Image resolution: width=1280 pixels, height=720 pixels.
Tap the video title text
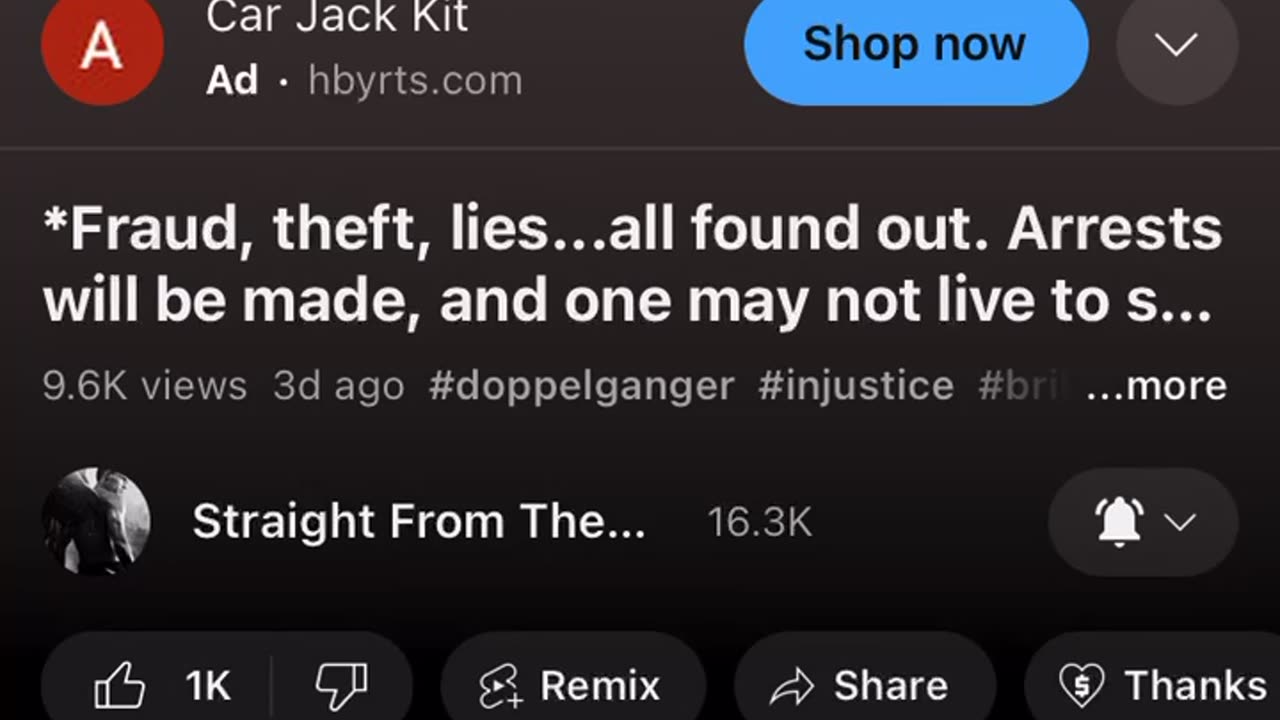[x=632, y=265]
